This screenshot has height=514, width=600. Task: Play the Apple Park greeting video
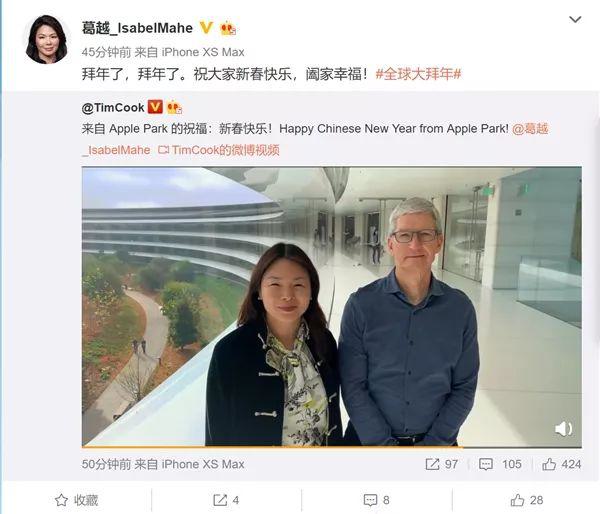[x=331, y=307]
